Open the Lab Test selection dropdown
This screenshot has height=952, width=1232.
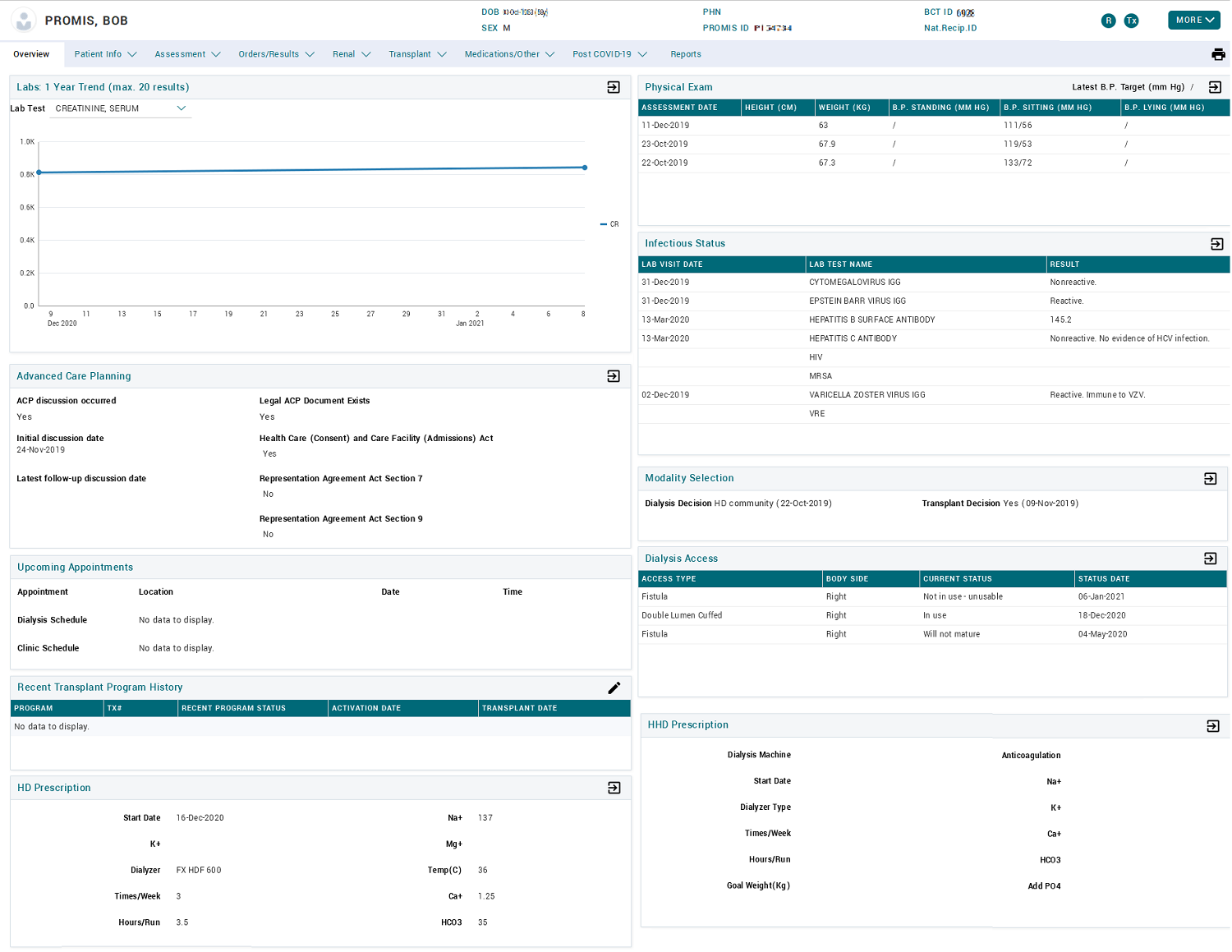121,108
